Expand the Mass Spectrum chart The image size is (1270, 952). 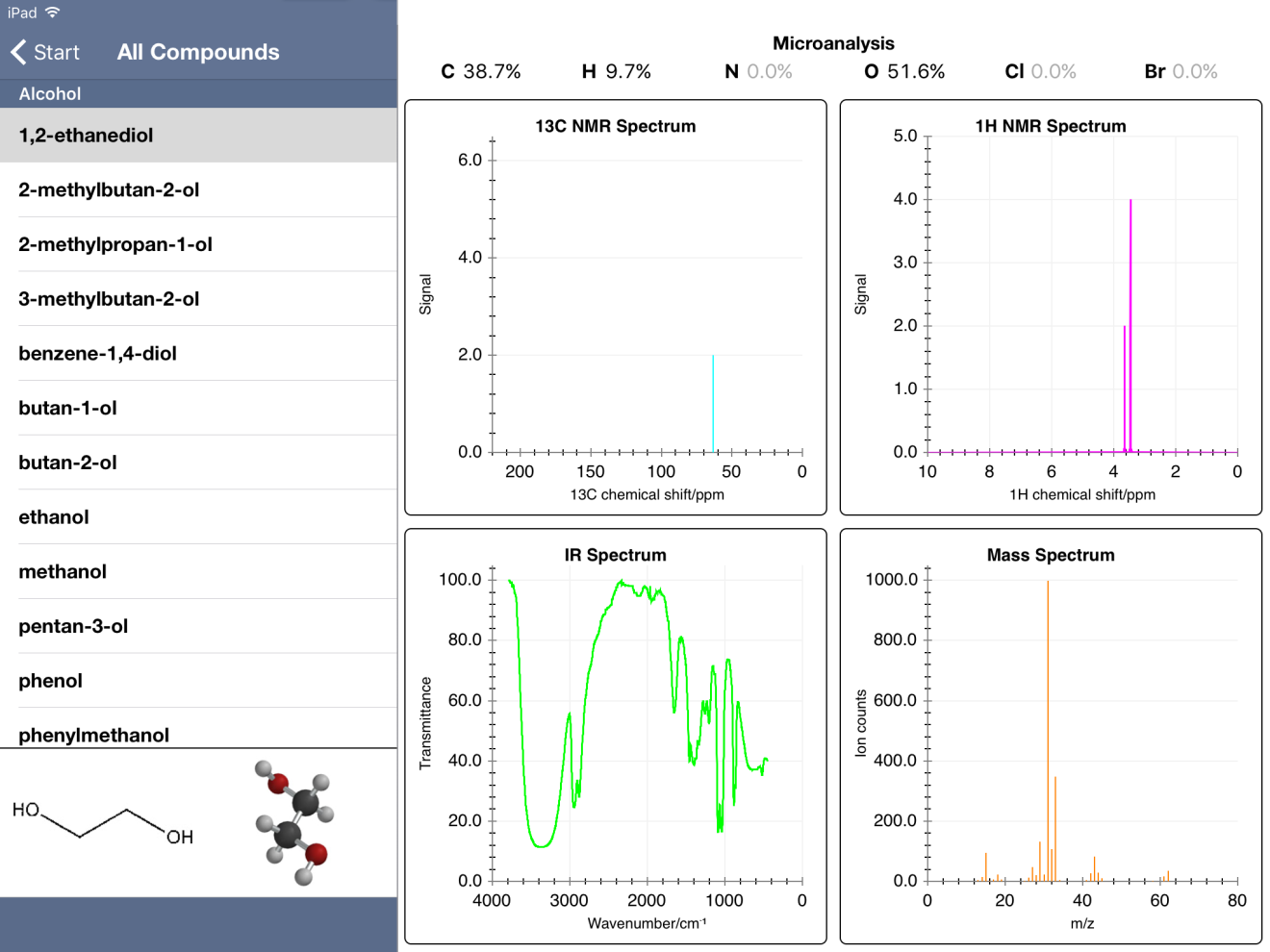click(x=1051, y=737)
